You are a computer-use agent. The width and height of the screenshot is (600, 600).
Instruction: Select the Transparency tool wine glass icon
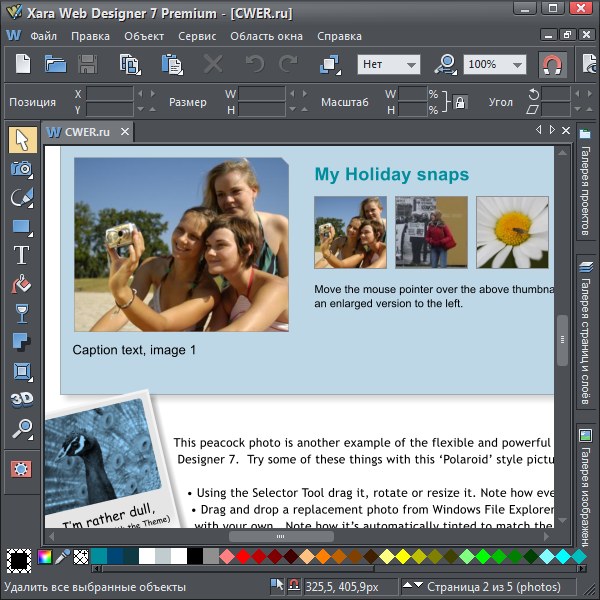(21, 313)
